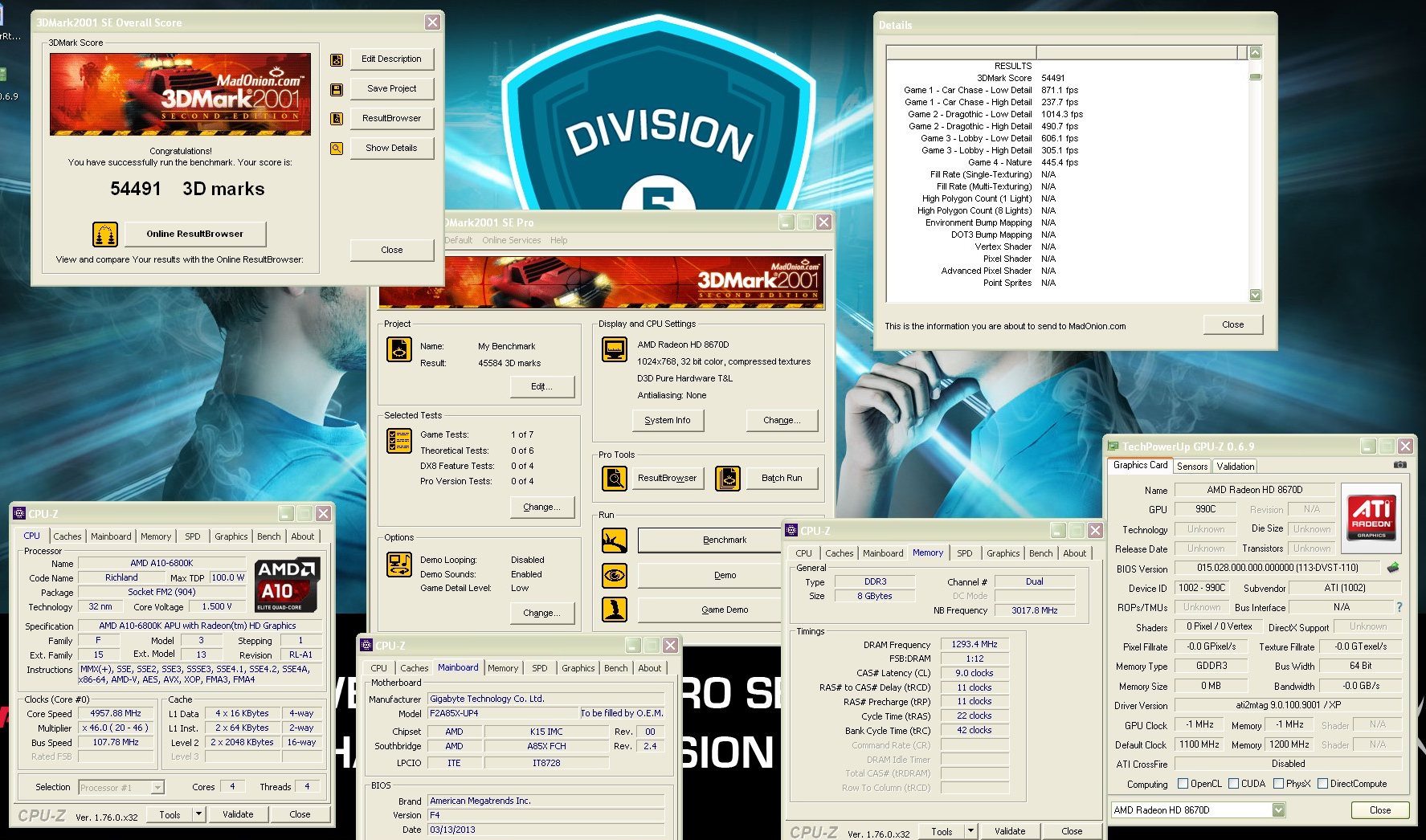Screen dimensions: 1426x840
Task: Click the GPU-Z title bar app icon
Action: click(1113, 447)
